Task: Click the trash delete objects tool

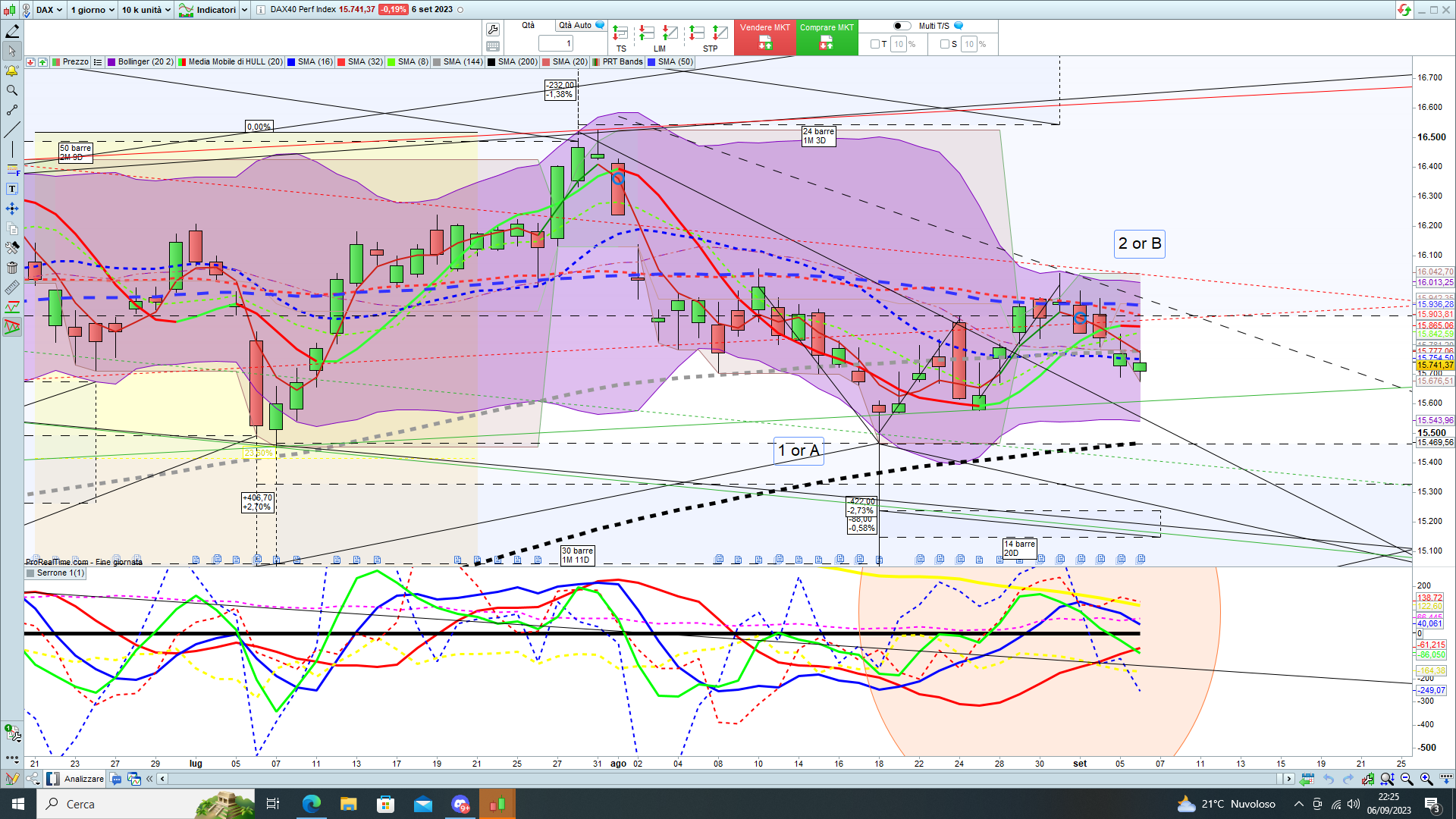Action: pos(12,268)
